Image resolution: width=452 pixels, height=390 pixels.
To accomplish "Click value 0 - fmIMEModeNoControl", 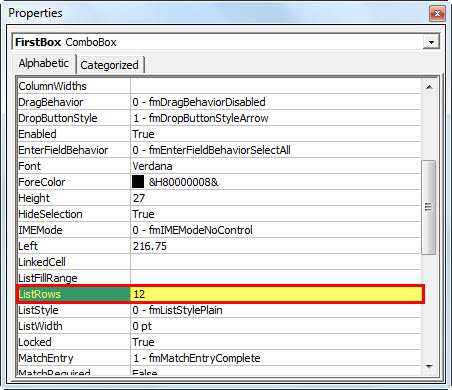I will tap(192, 230).
